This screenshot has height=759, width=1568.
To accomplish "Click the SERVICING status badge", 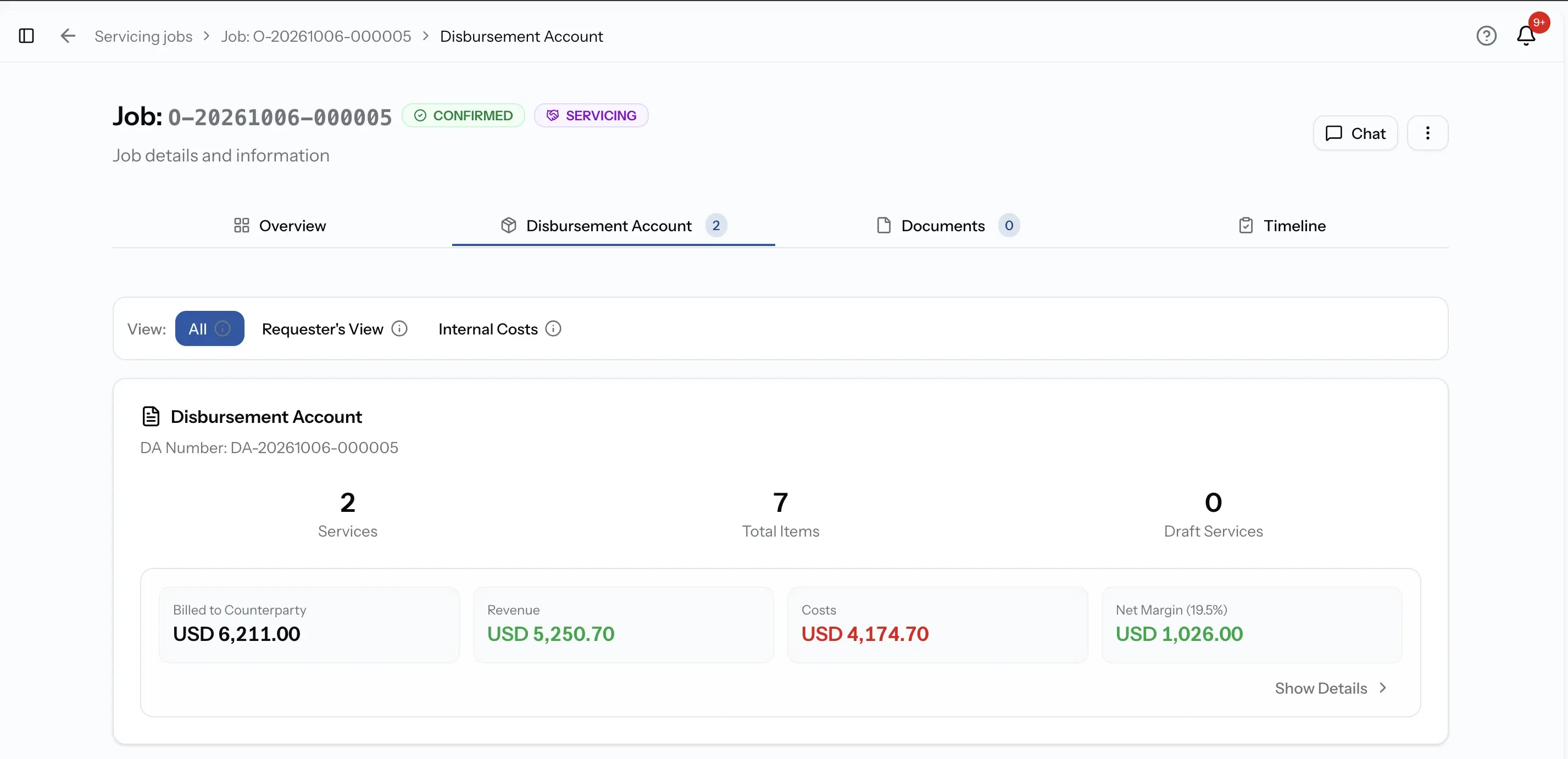I will (x=591, y=115).
